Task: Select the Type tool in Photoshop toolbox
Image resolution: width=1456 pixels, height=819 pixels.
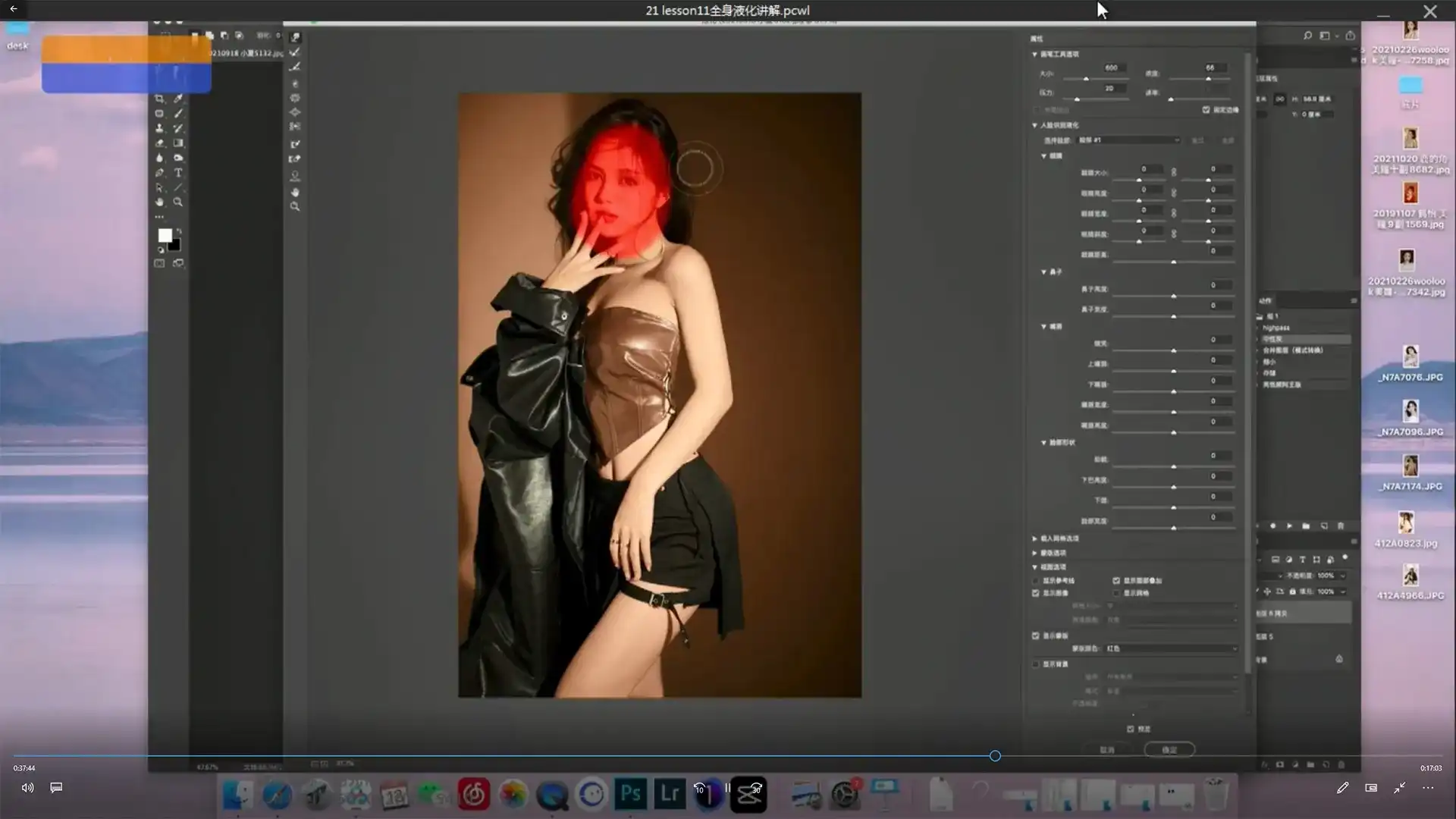Action: 178,173
